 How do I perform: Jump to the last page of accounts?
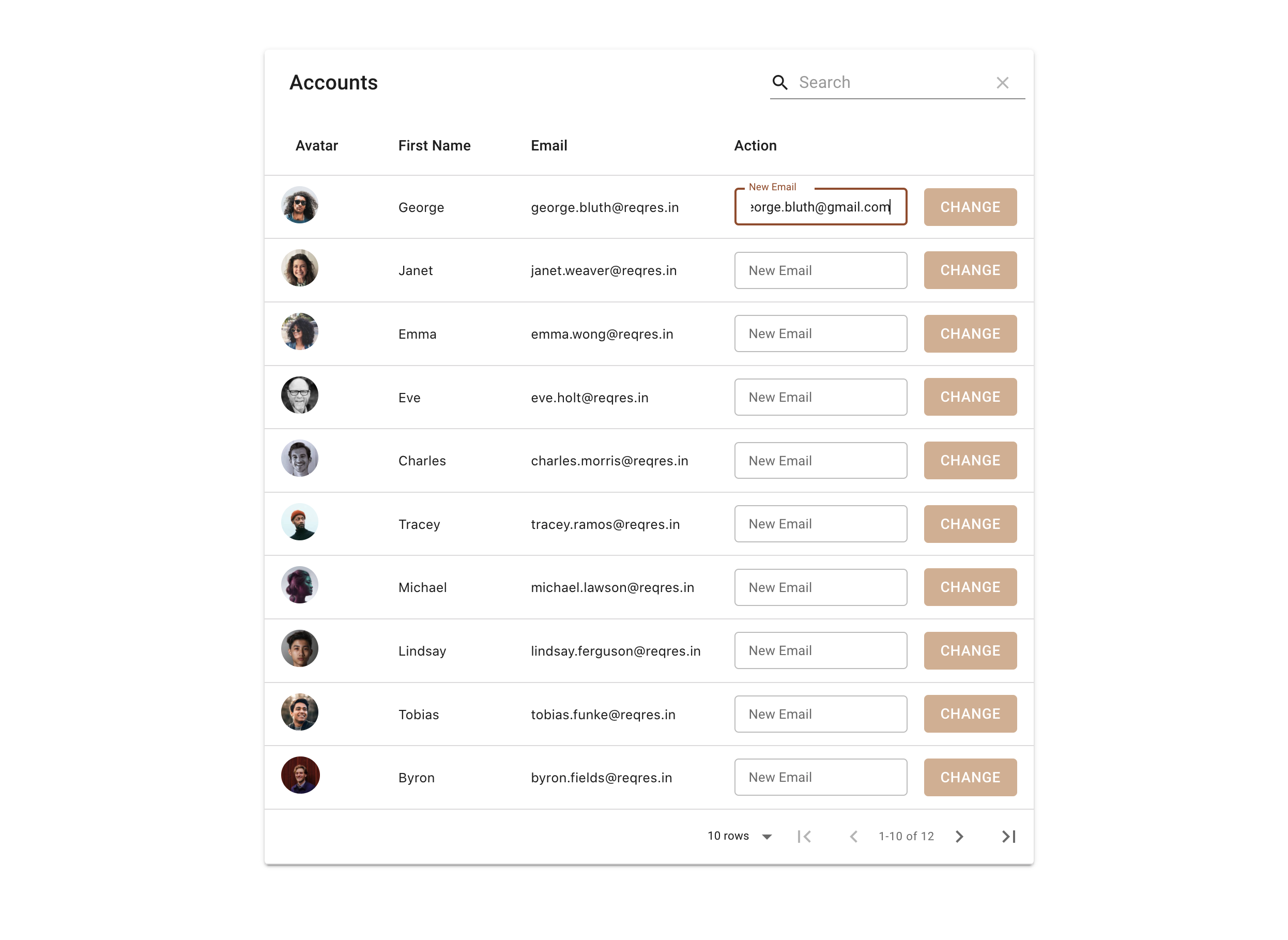pos(1008,836)
